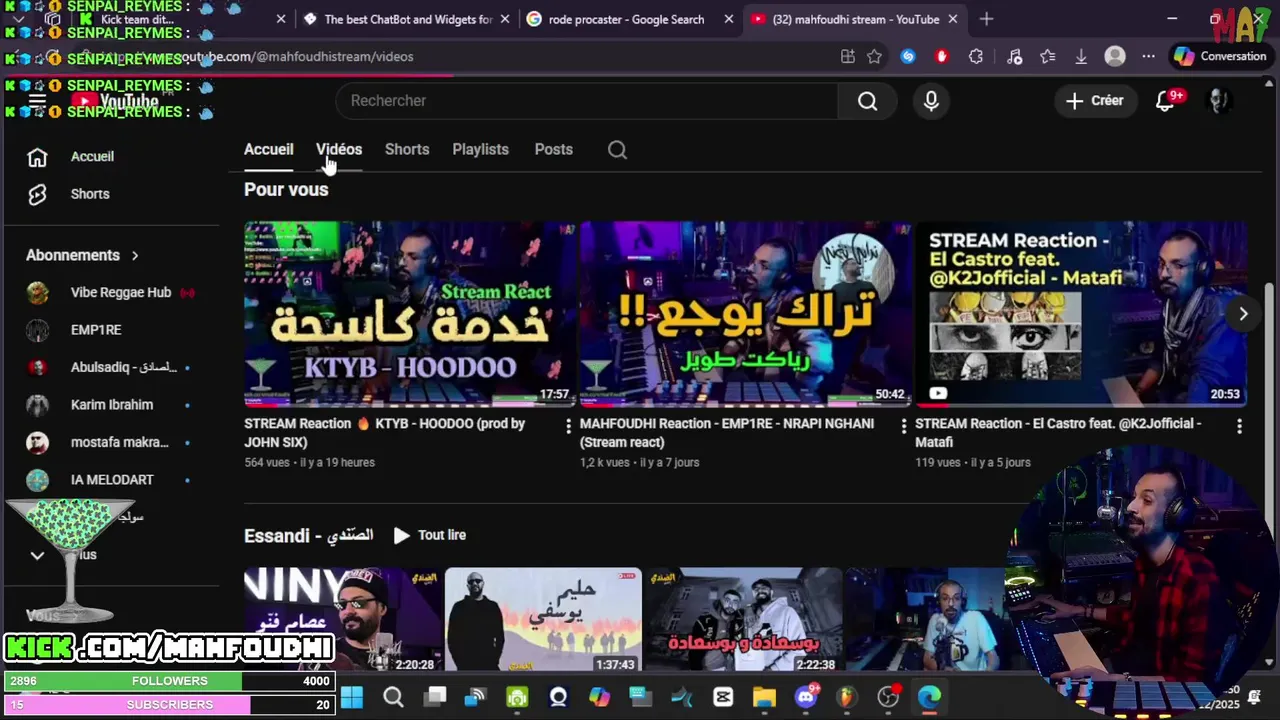Open the Karim Ibrahim subscription
Viewport: 1280px width, 720px height.
(x=110, y=405)
